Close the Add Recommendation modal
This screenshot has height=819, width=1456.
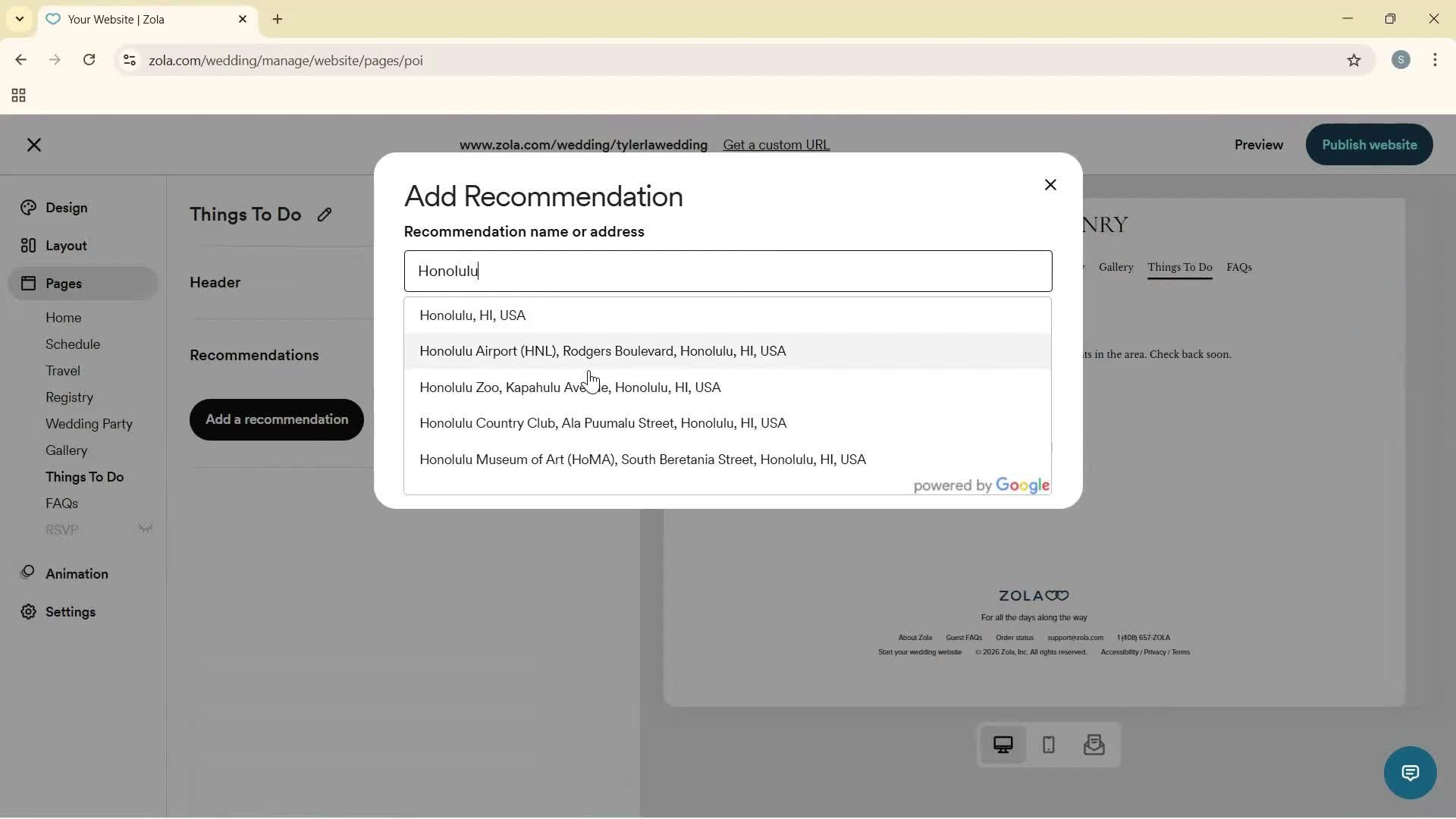pos(1050,184)
